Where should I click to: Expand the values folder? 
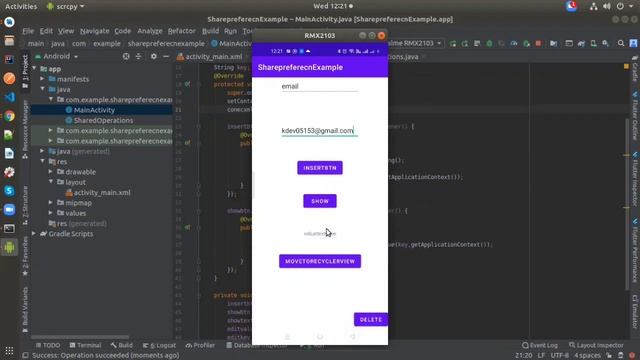click(x=51, y=213)
